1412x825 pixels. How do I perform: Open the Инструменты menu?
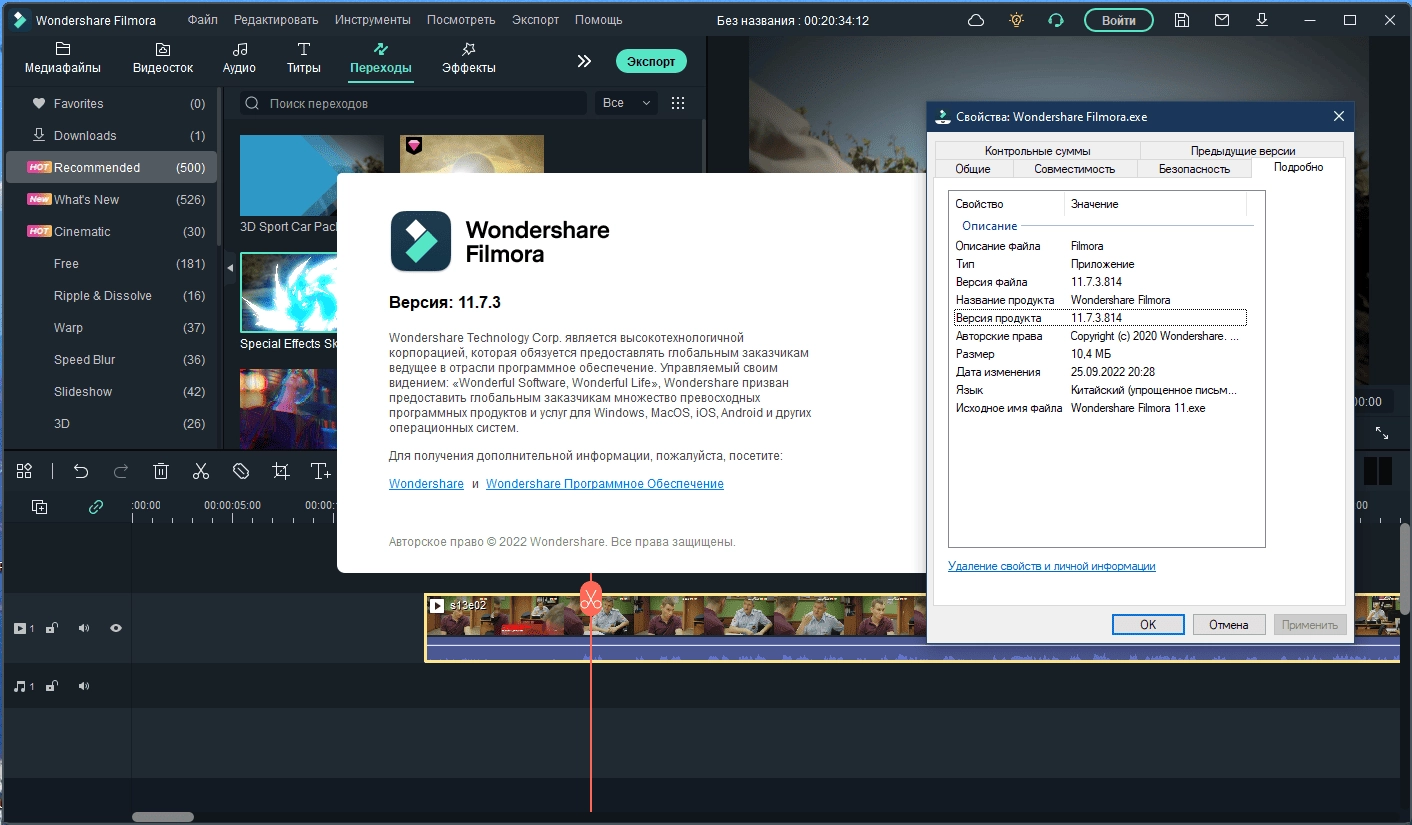[x=373, y=20]
